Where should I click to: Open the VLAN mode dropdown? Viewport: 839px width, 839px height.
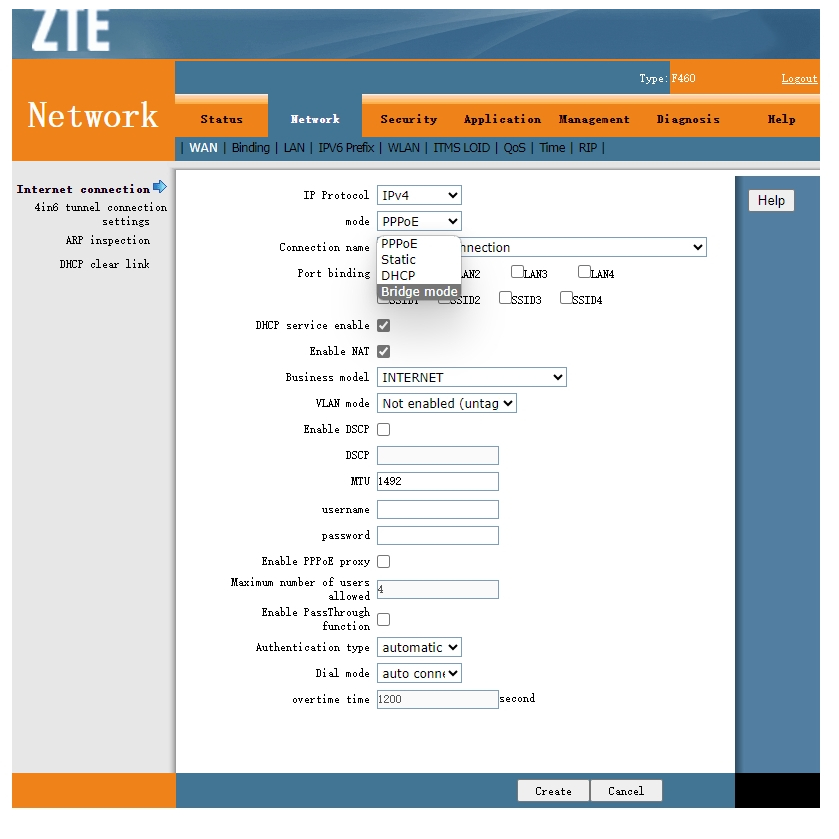pos(446,403)
